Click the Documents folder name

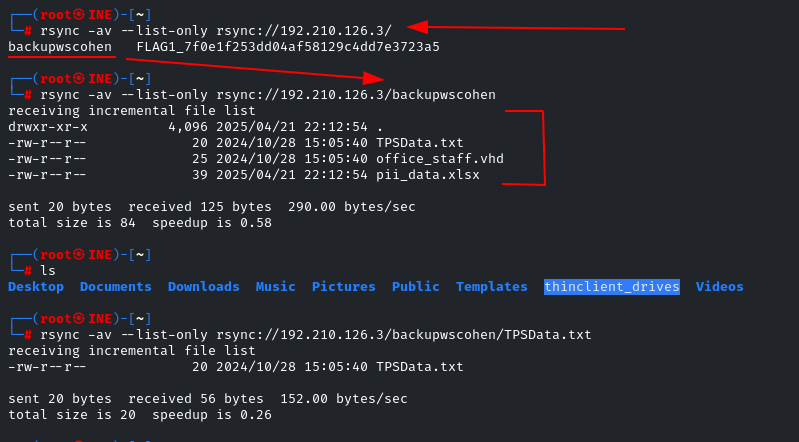pos(116,287)
